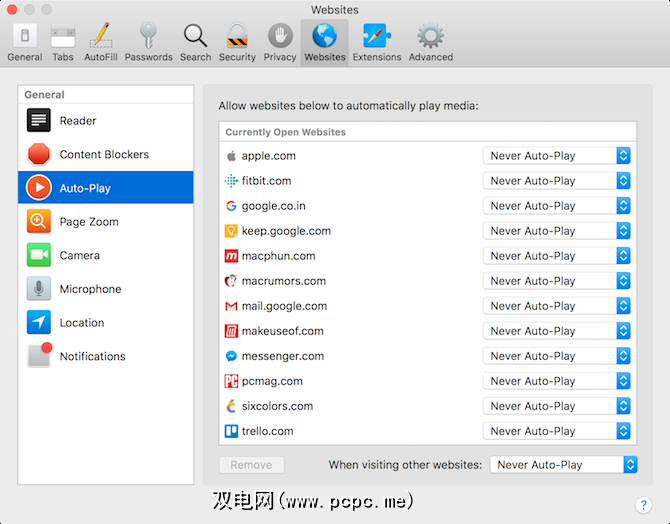Select the pcmag.com website name

(x=272, y=381)
